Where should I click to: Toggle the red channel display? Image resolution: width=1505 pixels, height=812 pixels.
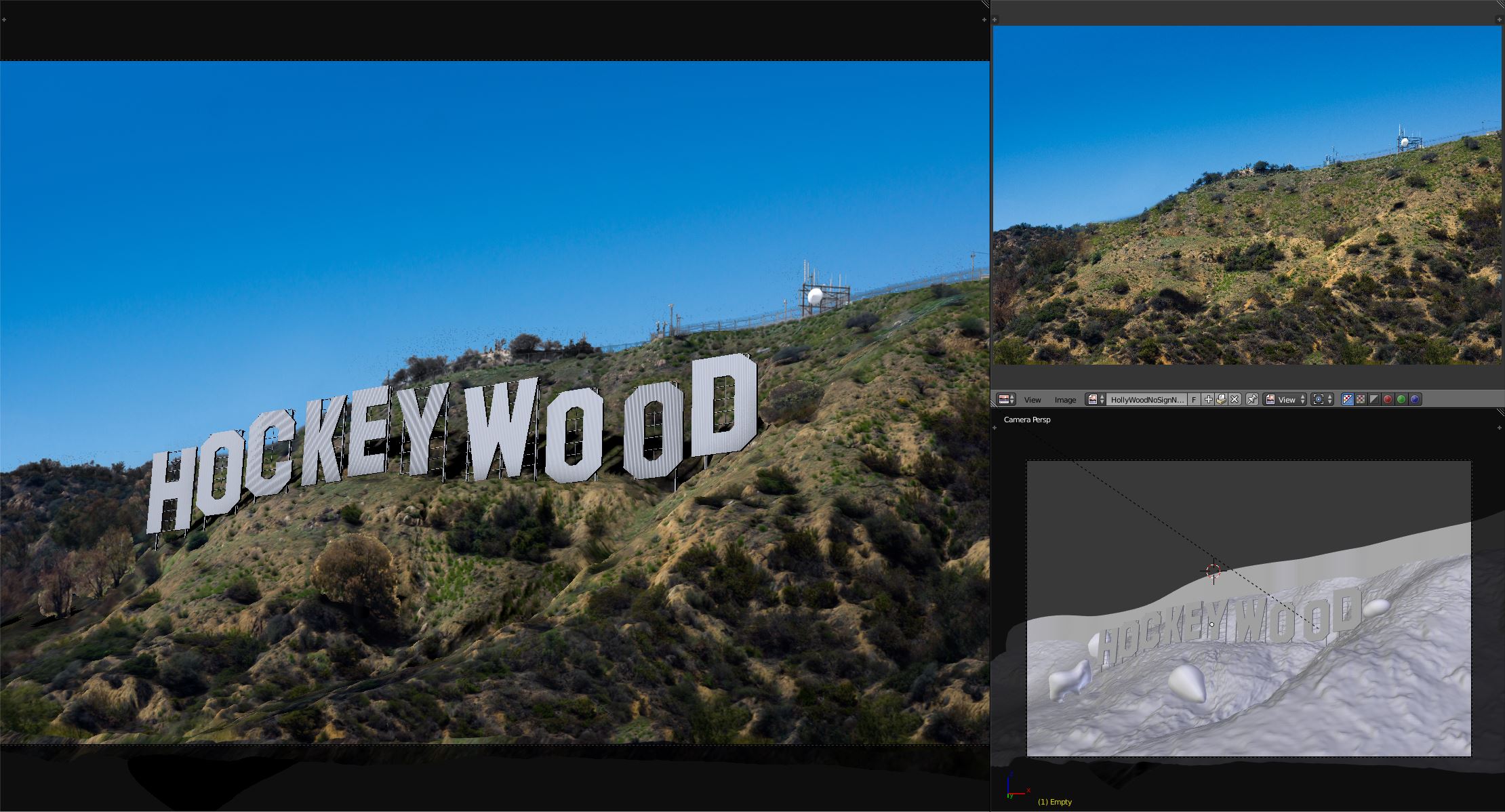click(1388, 400)
